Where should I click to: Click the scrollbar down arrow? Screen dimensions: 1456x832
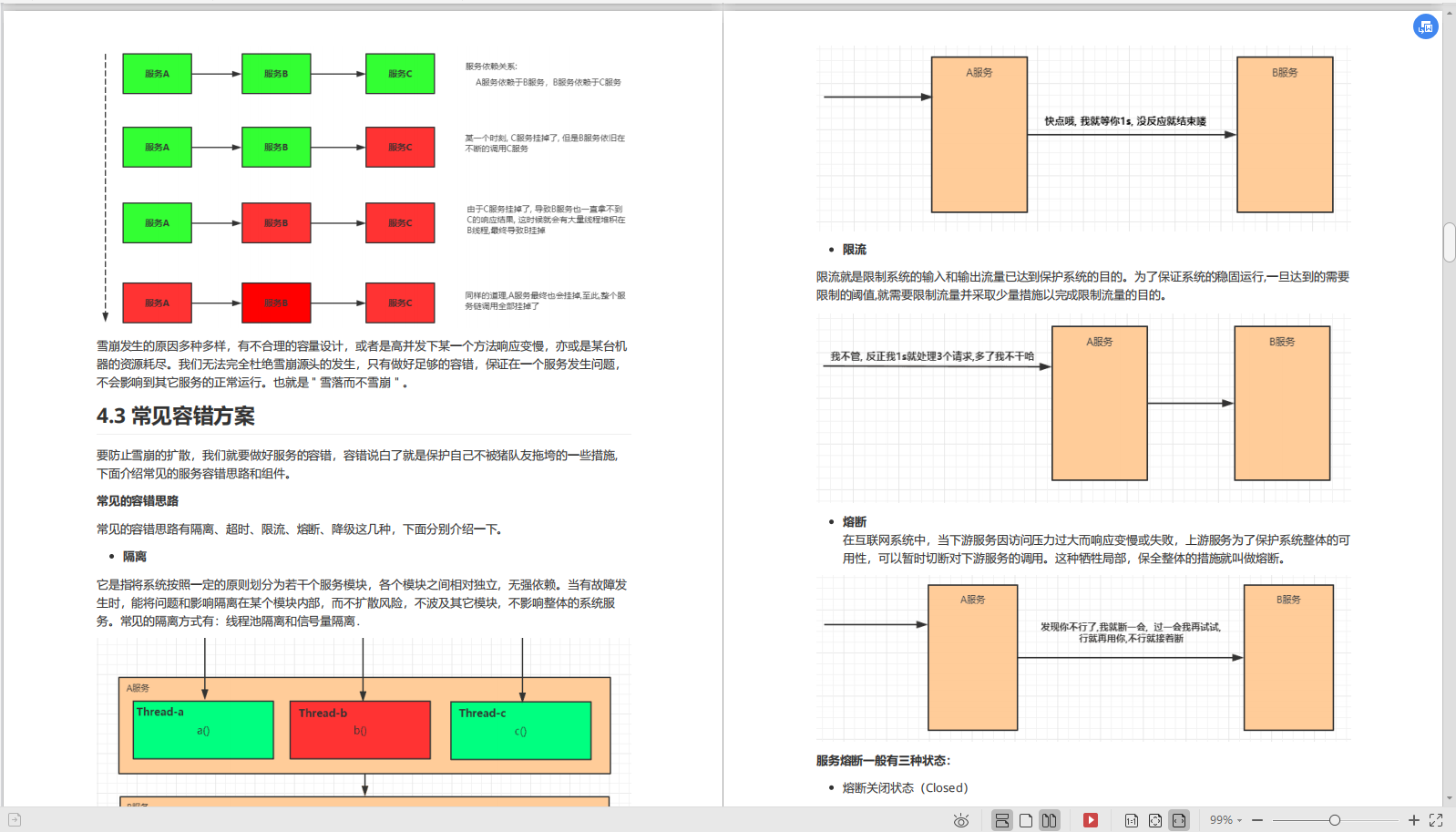pos(1449,798)
